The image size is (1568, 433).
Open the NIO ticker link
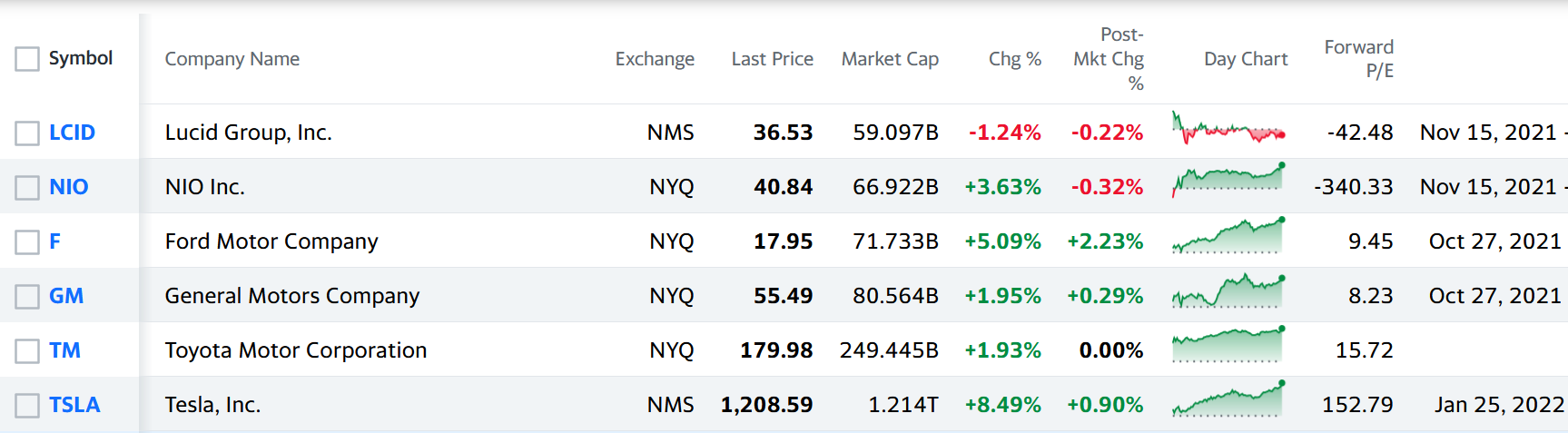(68, 187)
